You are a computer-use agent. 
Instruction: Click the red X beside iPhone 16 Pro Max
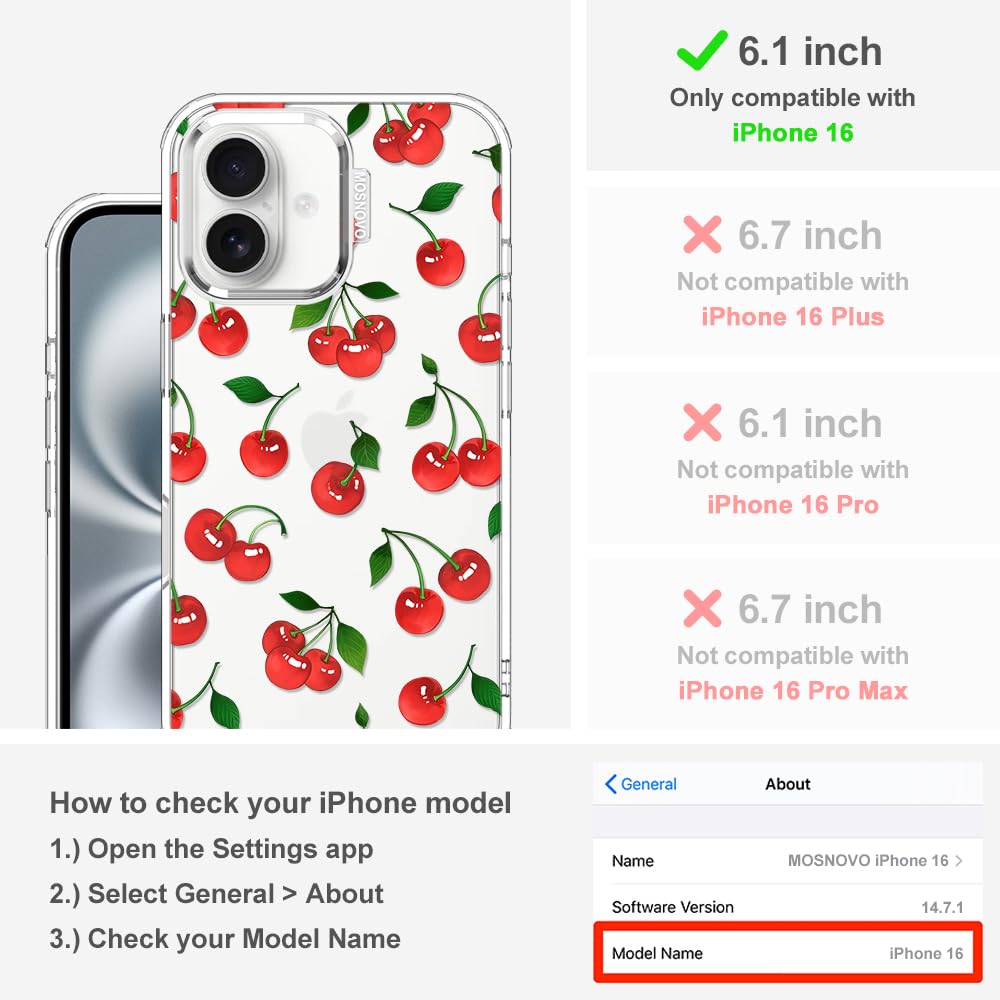(702, 608)
